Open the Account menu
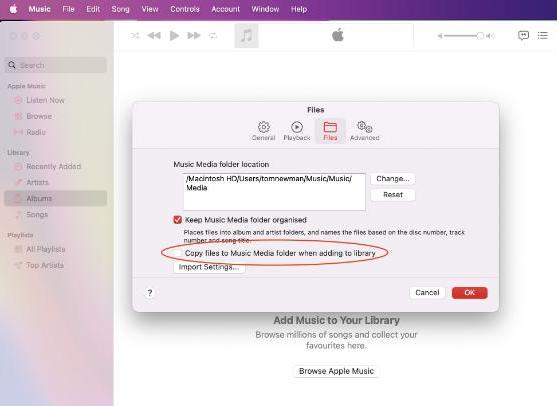Screen dimensions: 557x406 [x=226, y=9]
